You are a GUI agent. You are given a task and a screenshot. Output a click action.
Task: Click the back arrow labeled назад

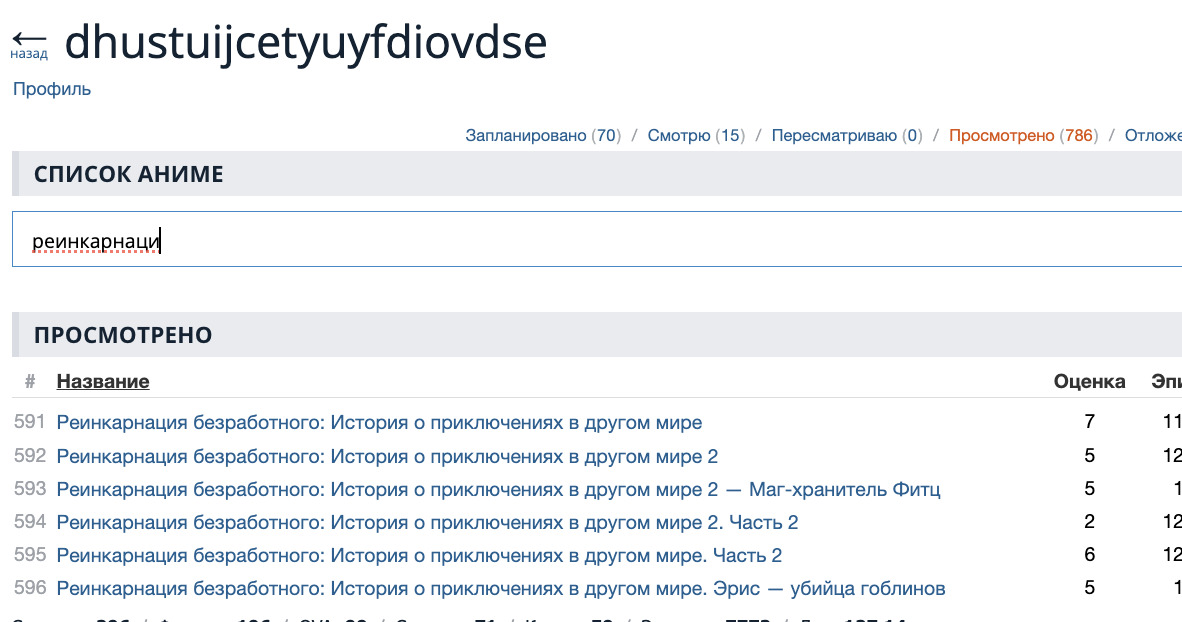pyautogui.click(x=29, y=43)
